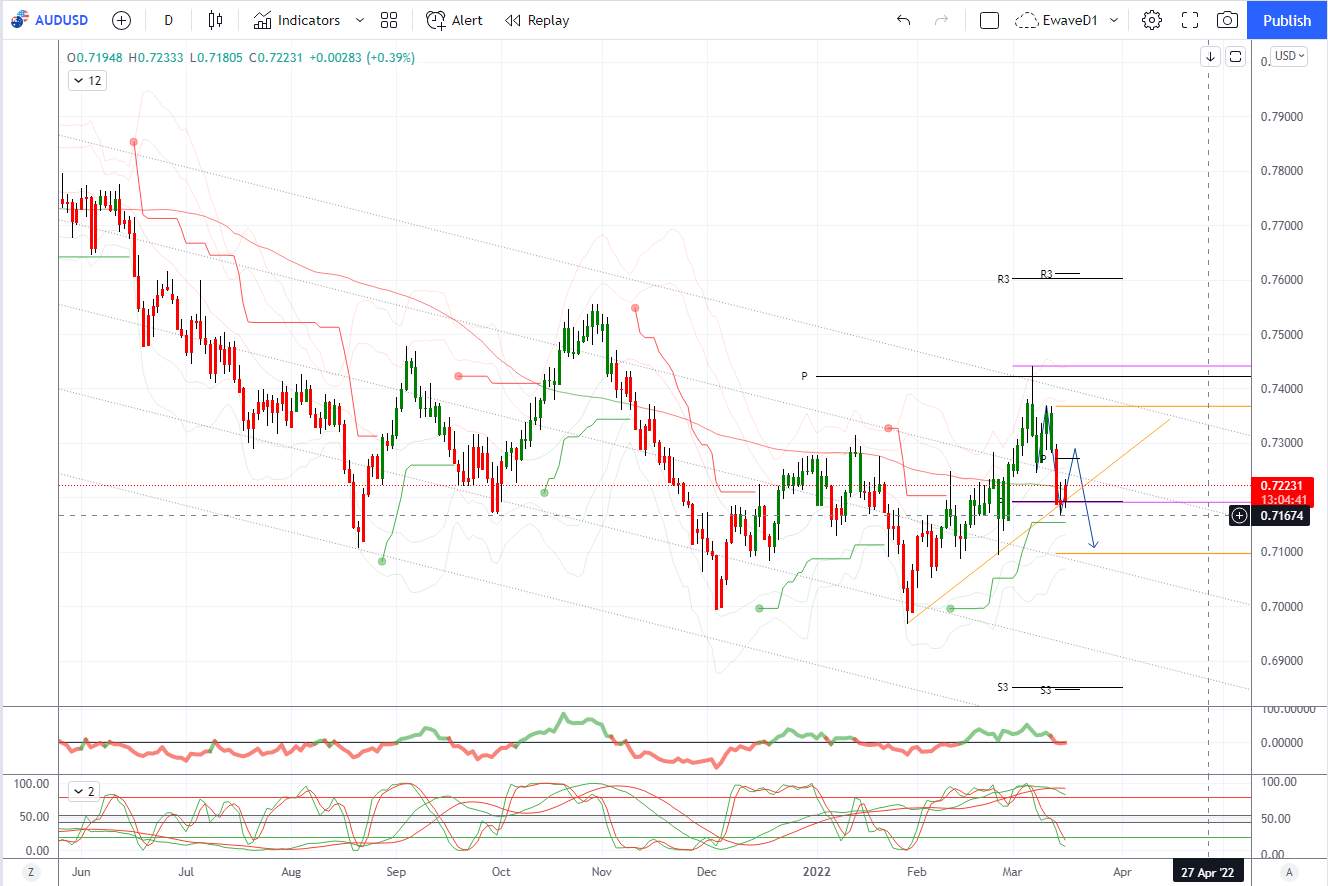Open the AUDUSD symbol search
The width and height of the screenshot is (1328, 886).
(x=50, y=20)
